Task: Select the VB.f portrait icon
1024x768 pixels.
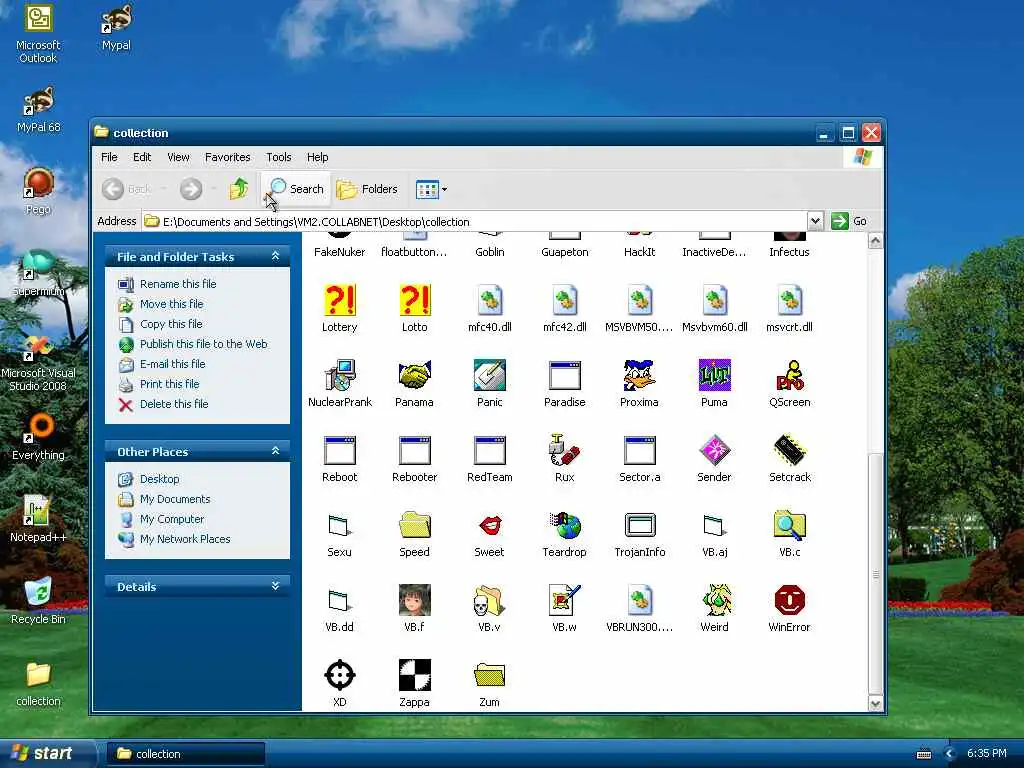Action: [415, 600]
